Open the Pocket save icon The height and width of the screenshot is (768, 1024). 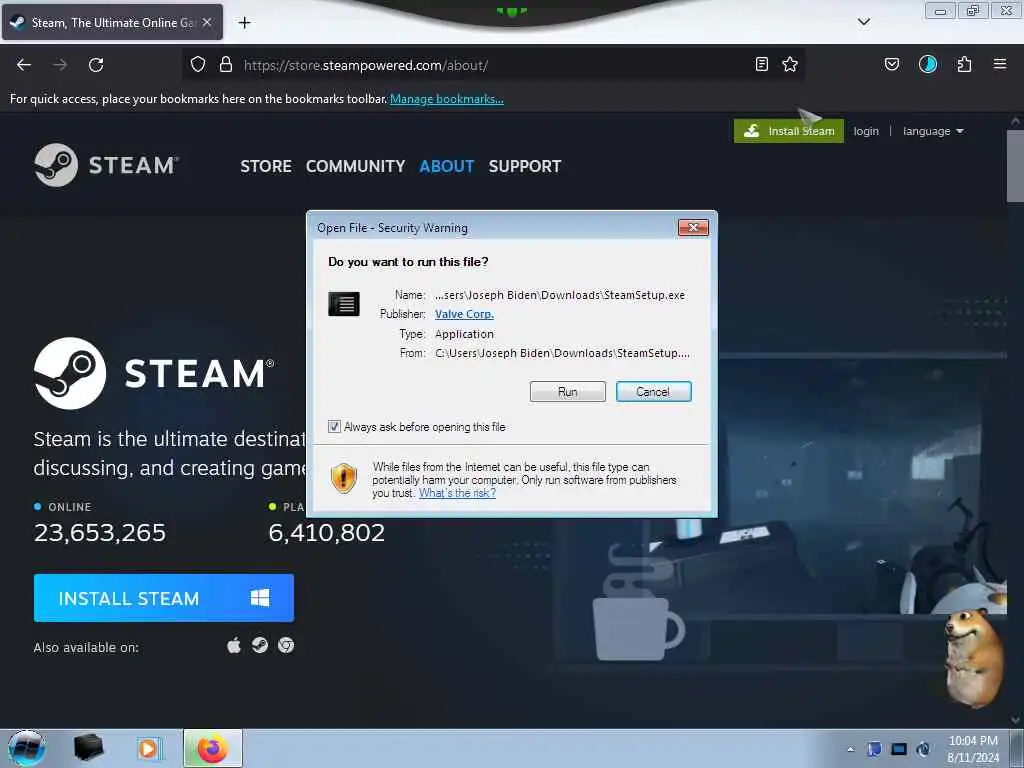[892, 65]
